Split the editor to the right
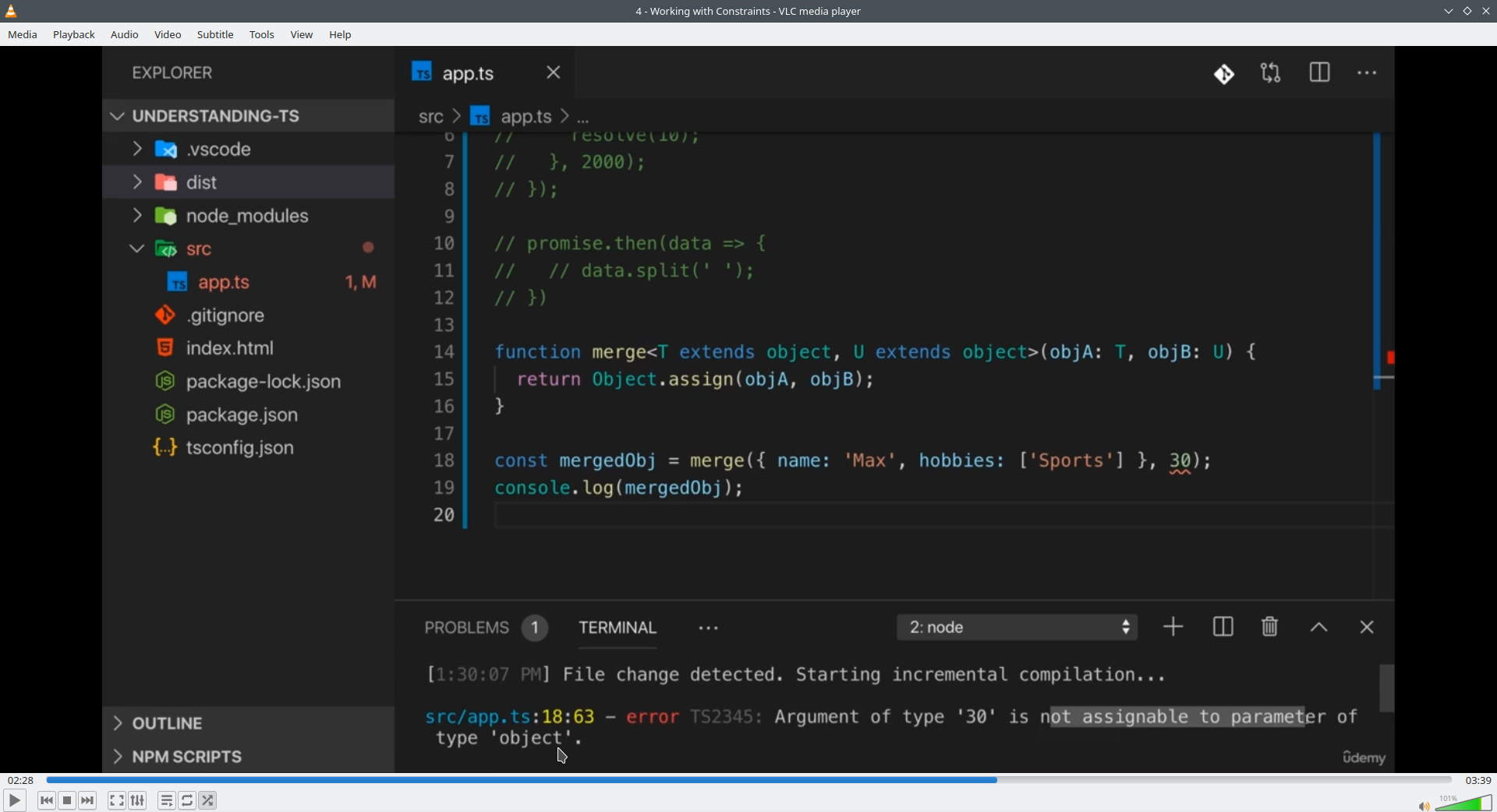The width and height of the screenshot is (1497, 812). tap(1320, 72)
